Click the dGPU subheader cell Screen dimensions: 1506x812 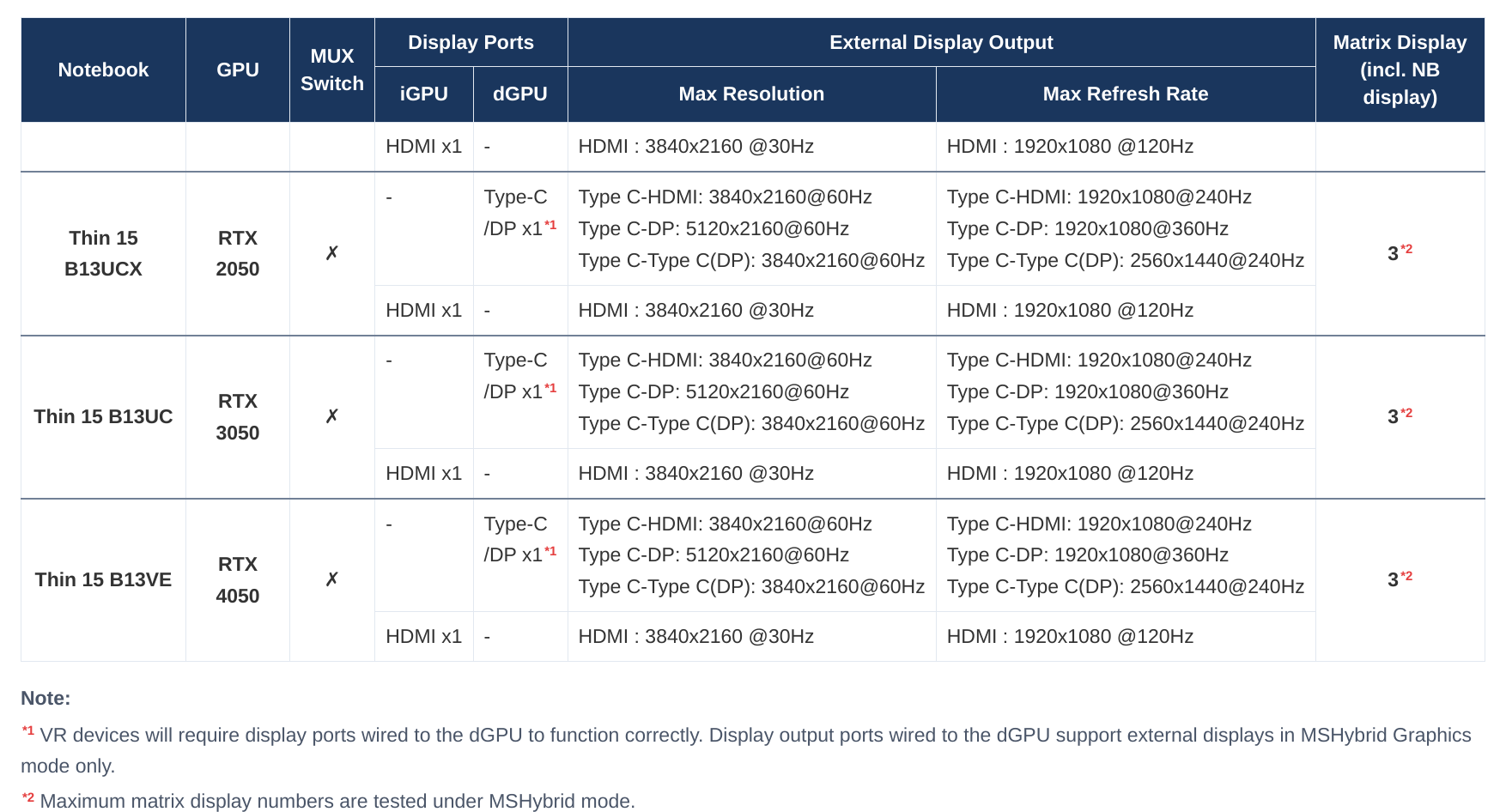point(520,94)
